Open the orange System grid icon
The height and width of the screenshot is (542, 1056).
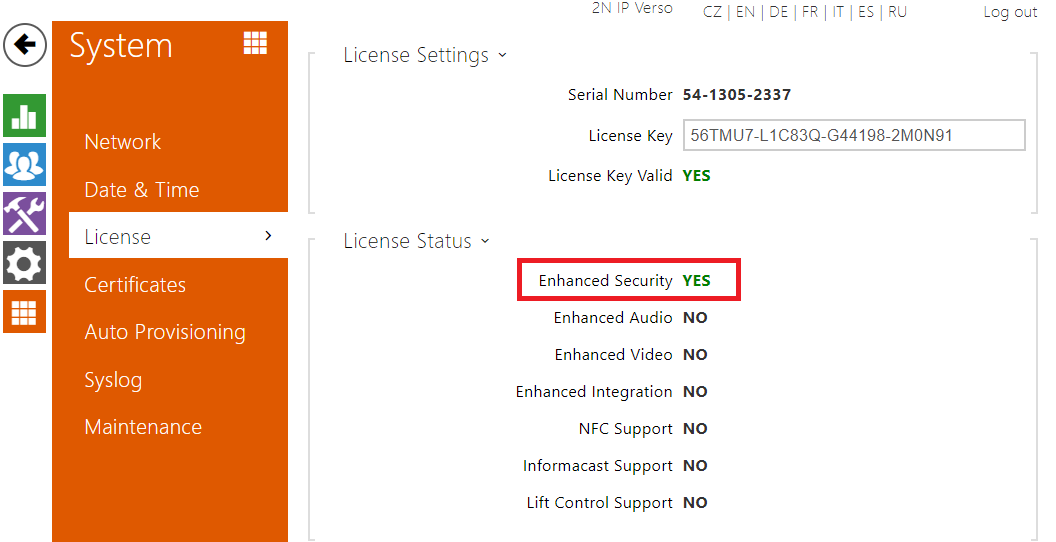[x=24, y=312]
